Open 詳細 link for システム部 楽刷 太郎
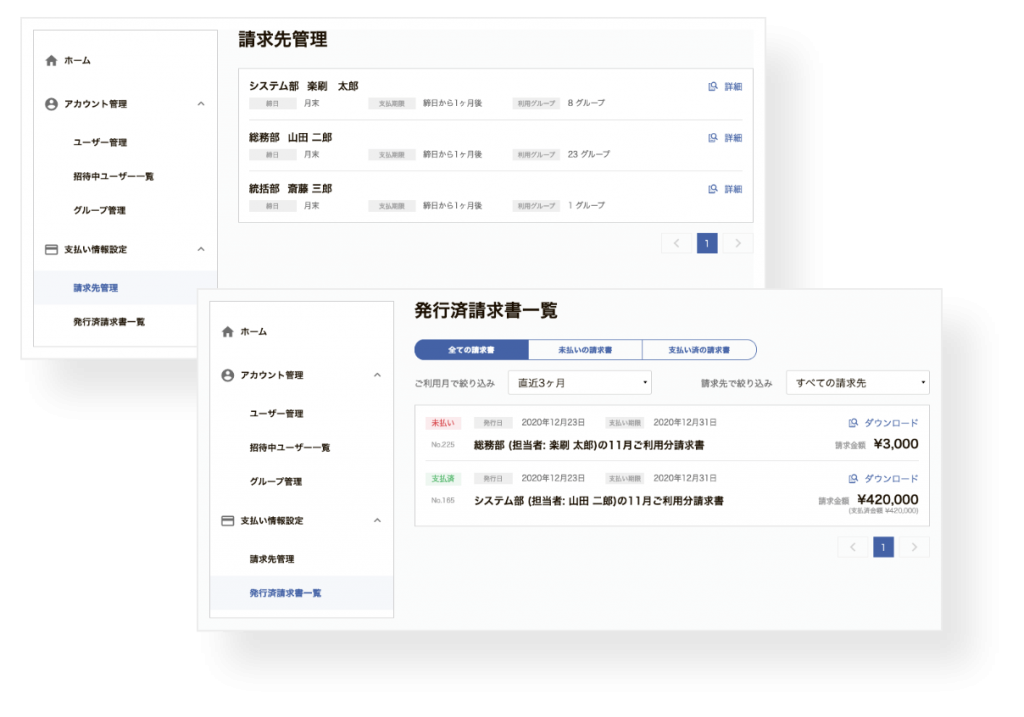Screen dimensions: 1024x717 click(x=733, y=86)
